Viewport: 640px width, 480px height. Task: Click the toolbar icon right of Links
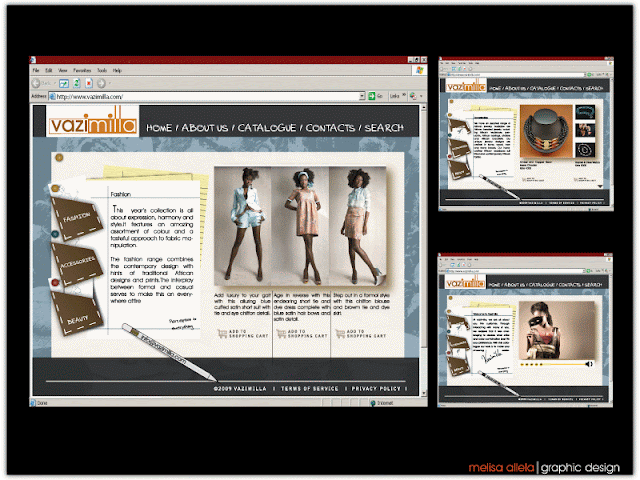pos(413,96)
